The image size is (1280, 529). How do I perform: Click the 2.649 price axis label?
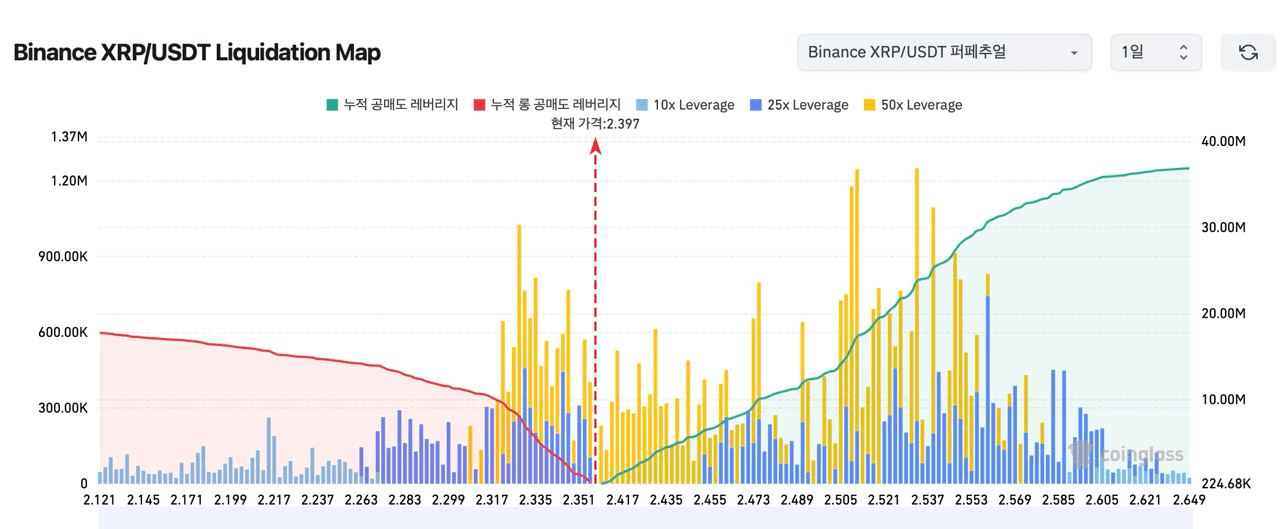(1188, 500)
